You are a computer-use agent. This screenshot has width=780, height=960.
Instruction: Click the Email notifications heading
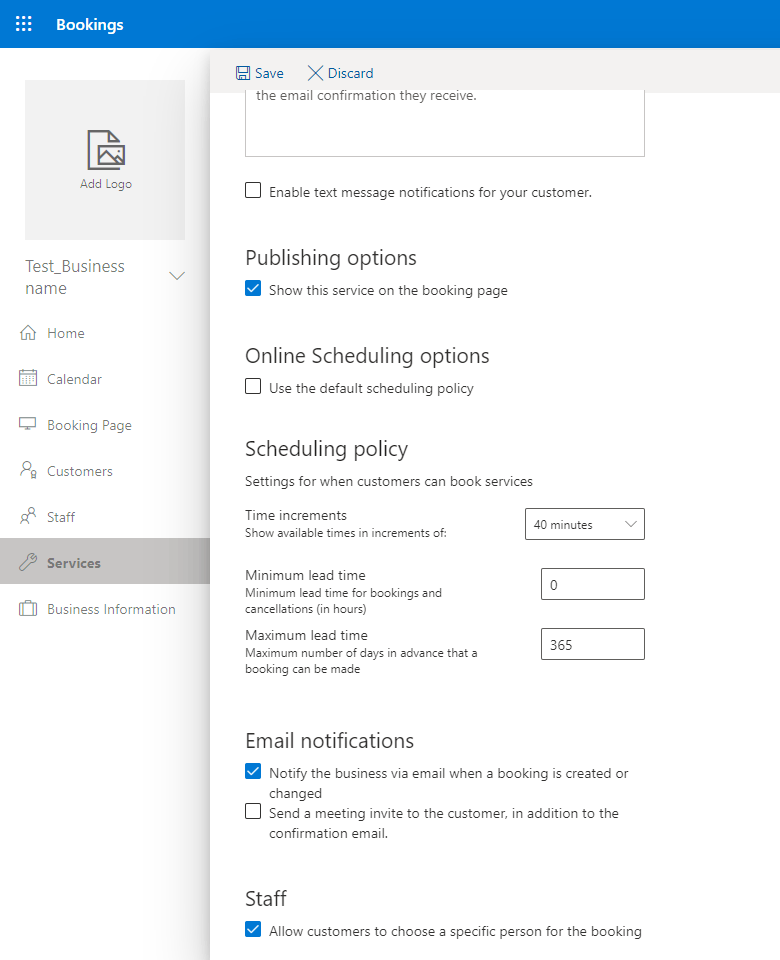click(x=329, y=741)
